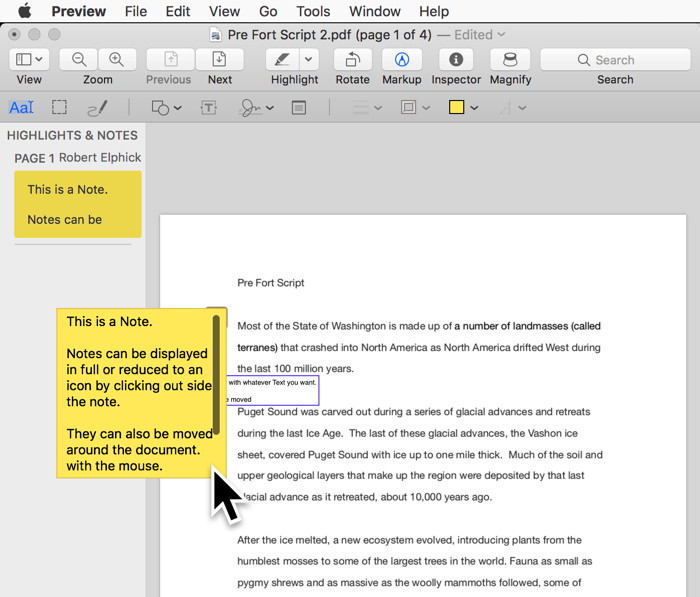Open the Preview application menu
Screen dimensions: 700x597
(79, 11)
